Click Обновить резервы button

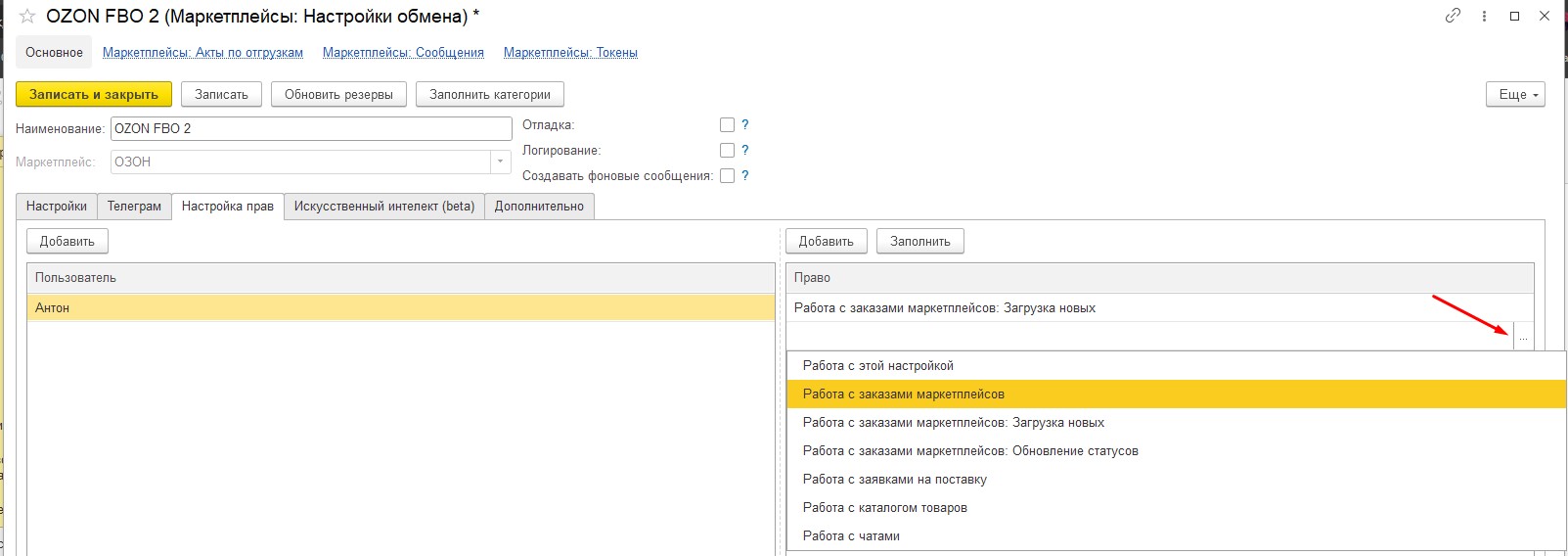click(338, 94)
